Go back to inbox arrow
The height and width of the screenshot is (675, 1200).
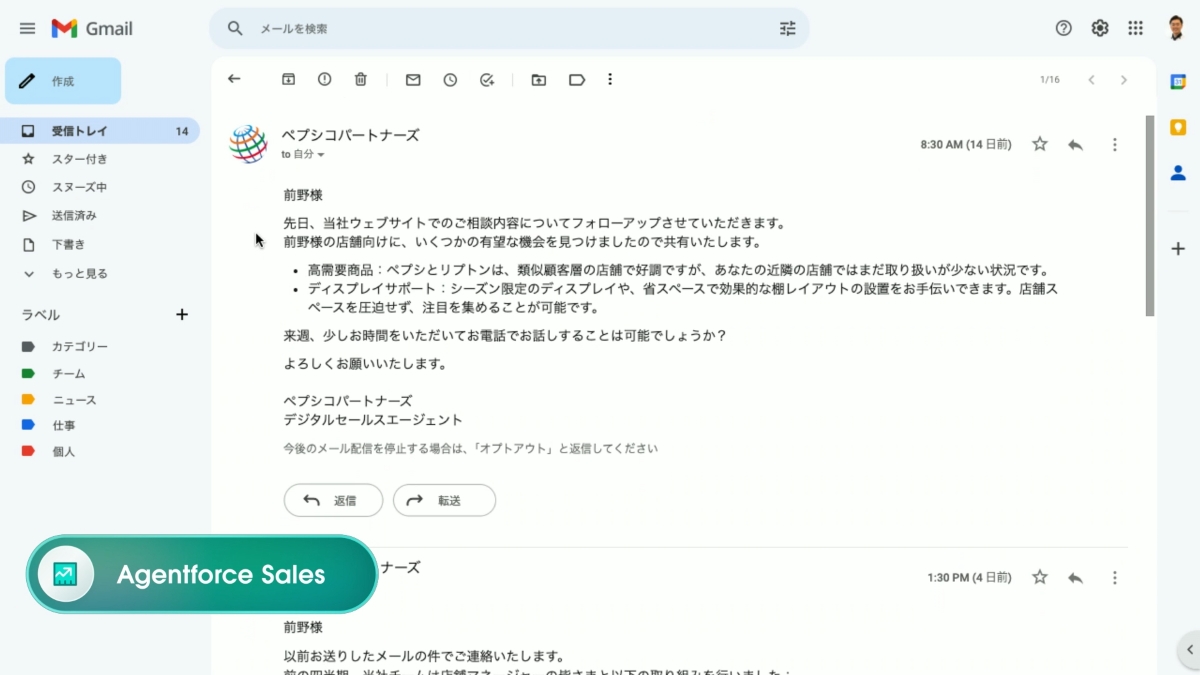click(234, 79)
